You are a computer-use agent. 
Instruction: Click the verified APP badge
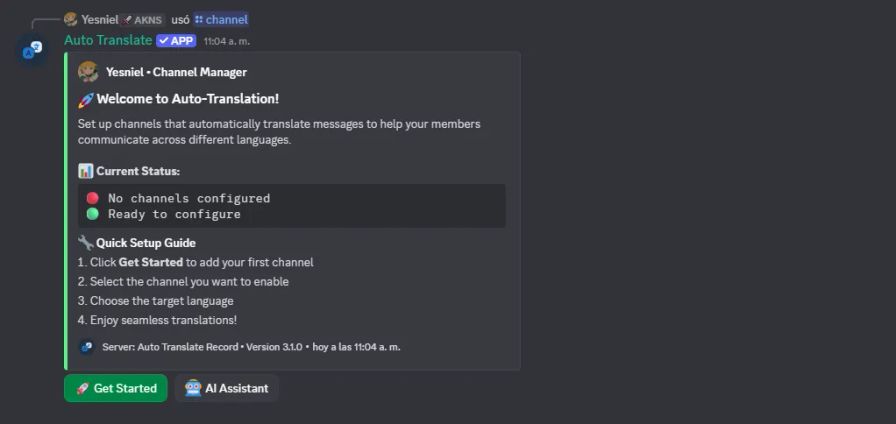[x=176, y=41]
